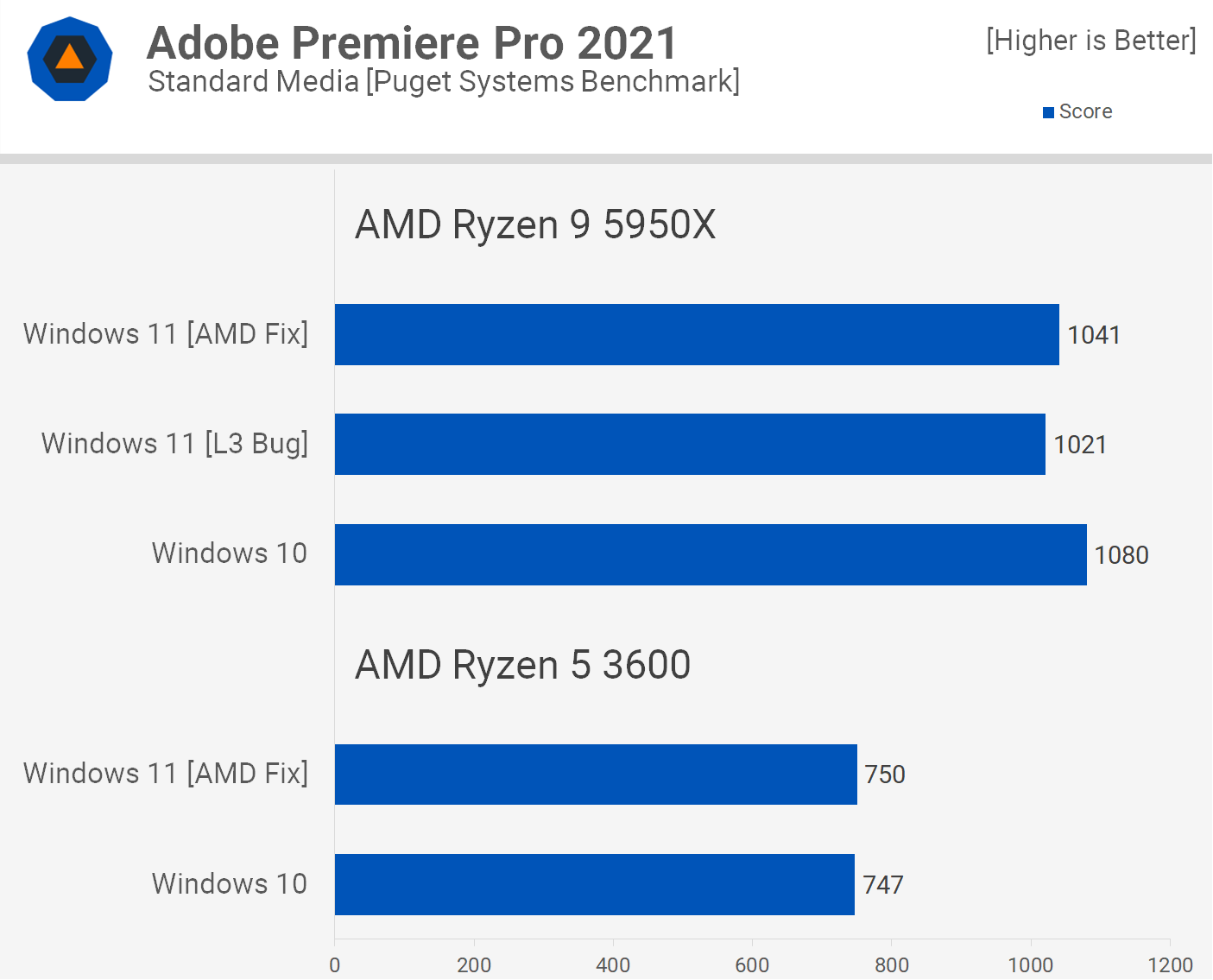Click the 1080 data value label
The image size is (1213, 980).
(x=1121, y=554)
